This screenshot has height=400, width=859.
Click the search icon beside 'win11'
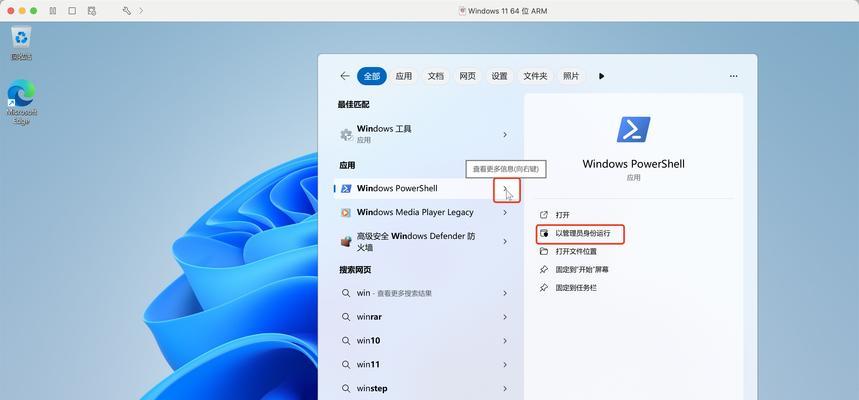click(x=346, y=364)
